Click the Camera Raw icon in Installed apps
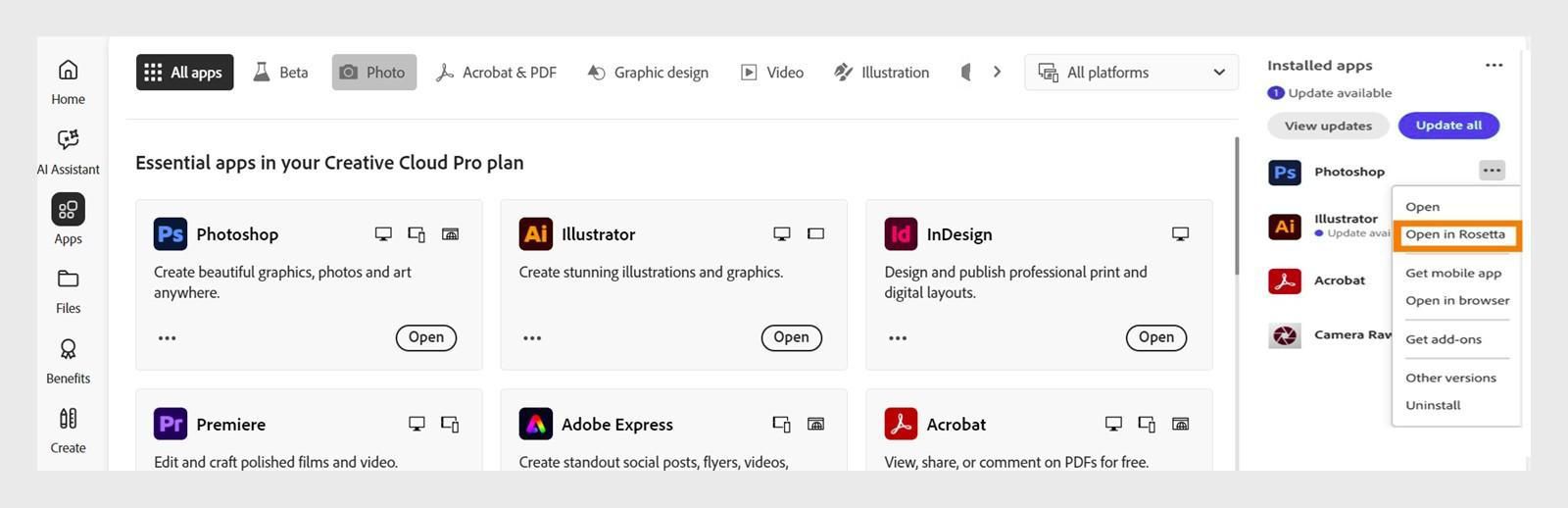Screen dimensions: 1568x508 click(x=1285, y=336)
